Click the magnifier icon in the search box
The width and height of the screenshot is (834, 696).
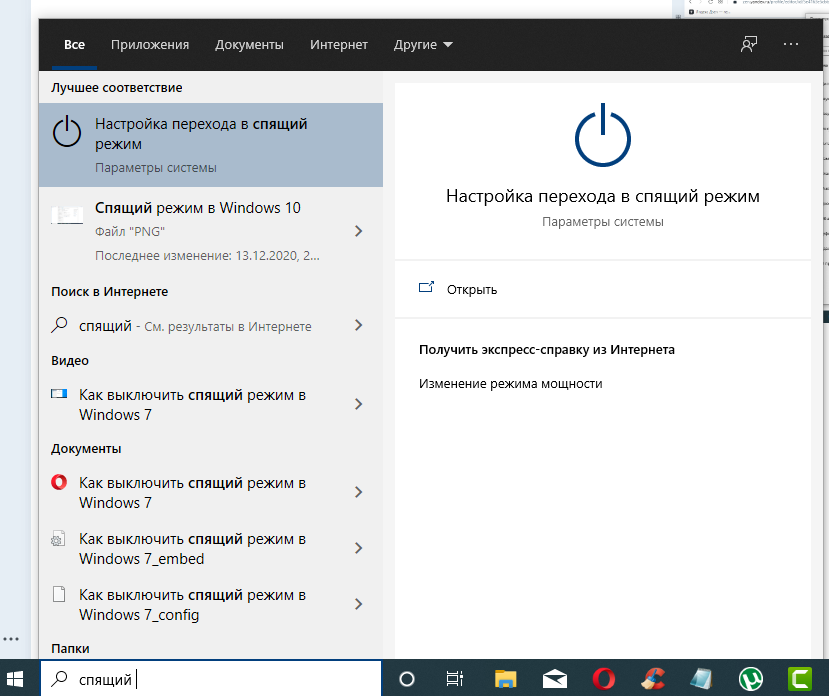[59, 678]
